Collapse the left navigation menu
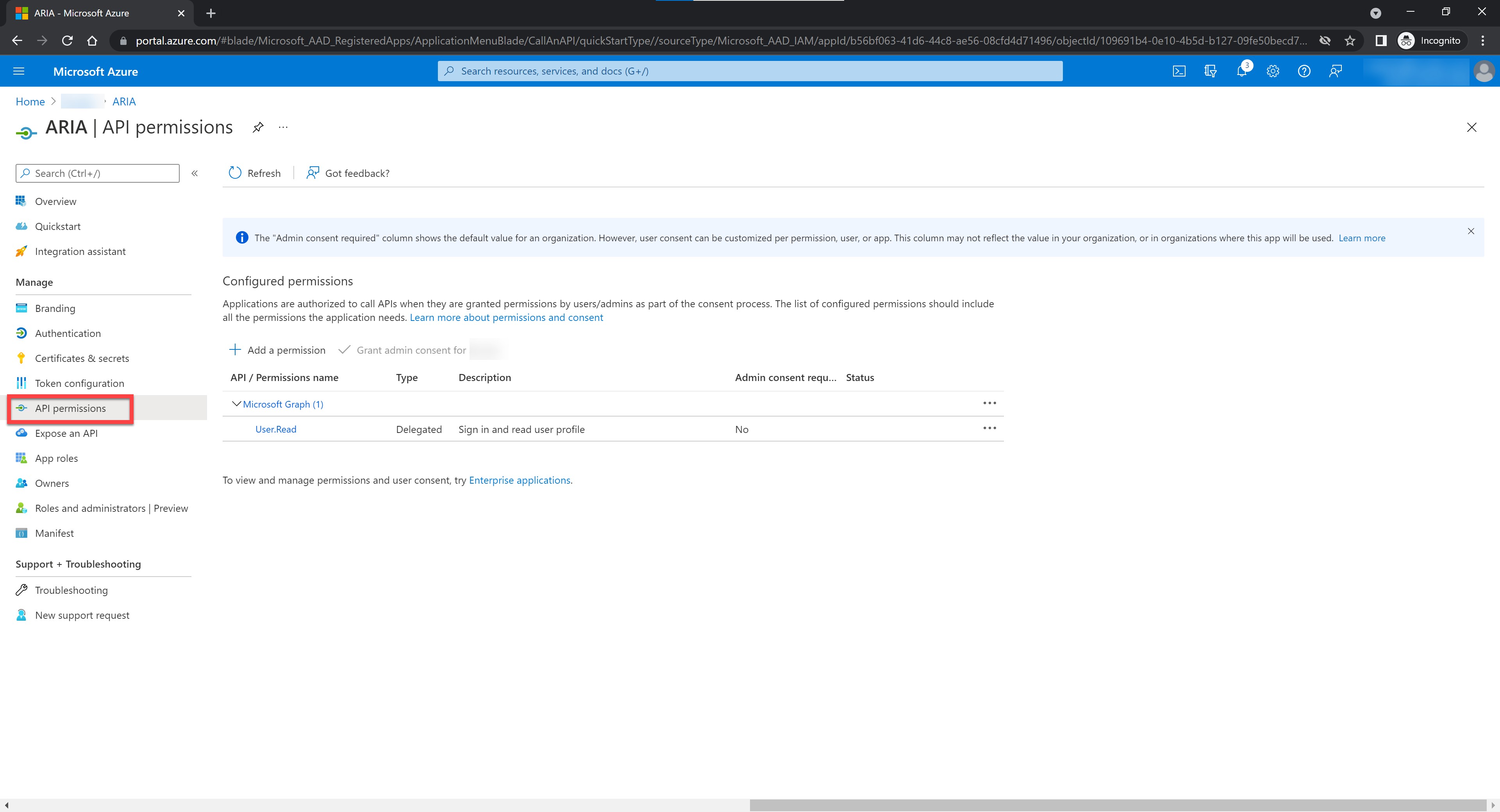 pos(195,173)
